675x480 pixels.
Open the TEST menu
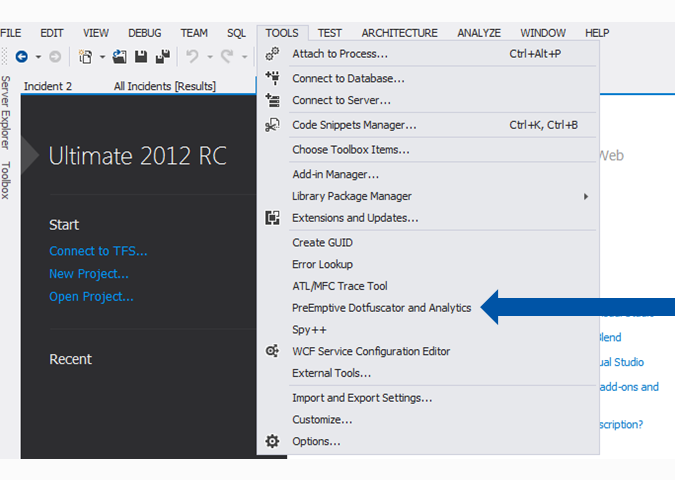(x=330, y=33)
